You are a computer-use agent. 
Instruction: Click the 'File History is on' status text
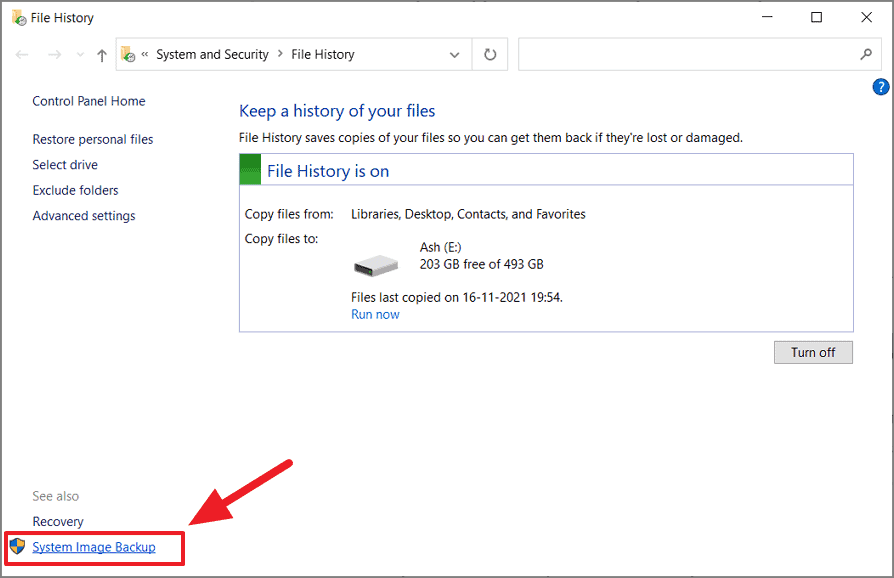328,171
